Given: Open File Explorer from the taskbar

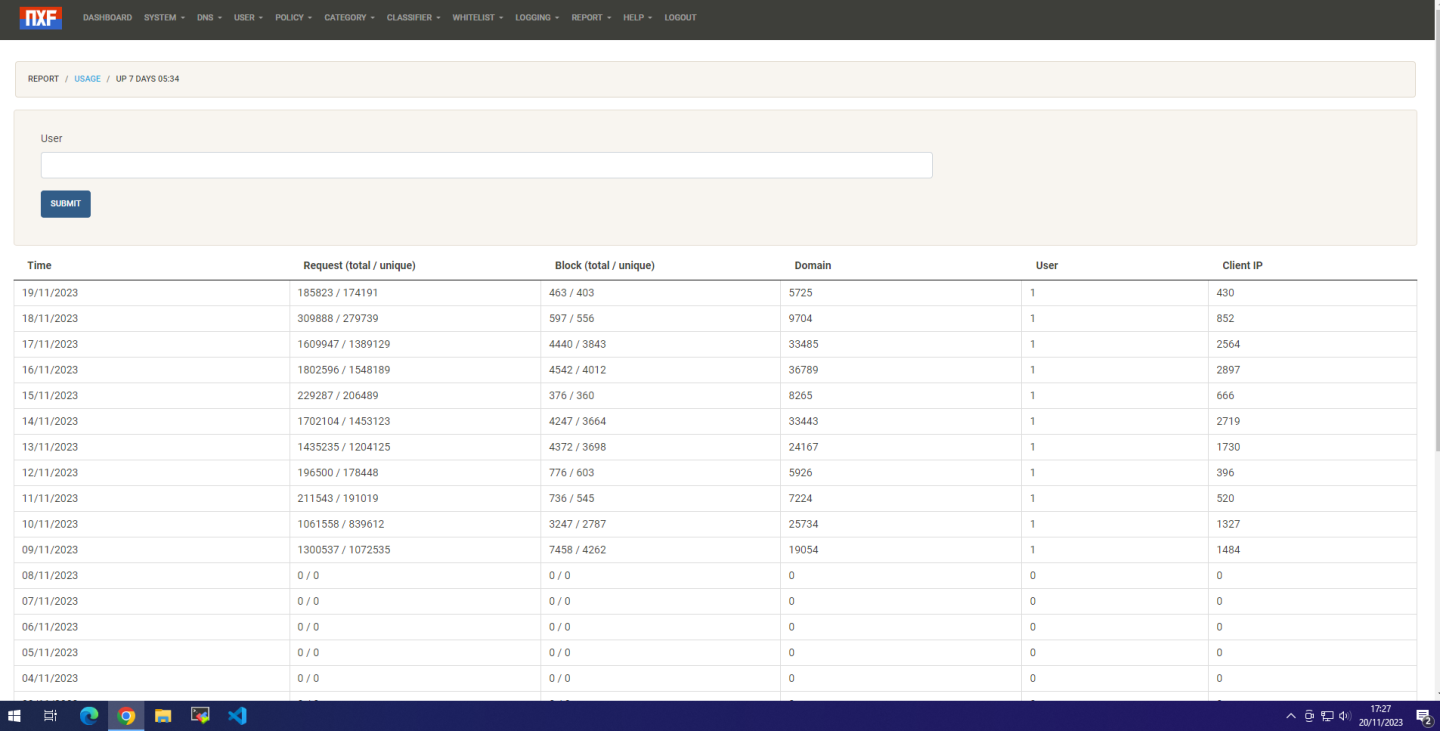Looking at the screenshot, I should 163,716.
